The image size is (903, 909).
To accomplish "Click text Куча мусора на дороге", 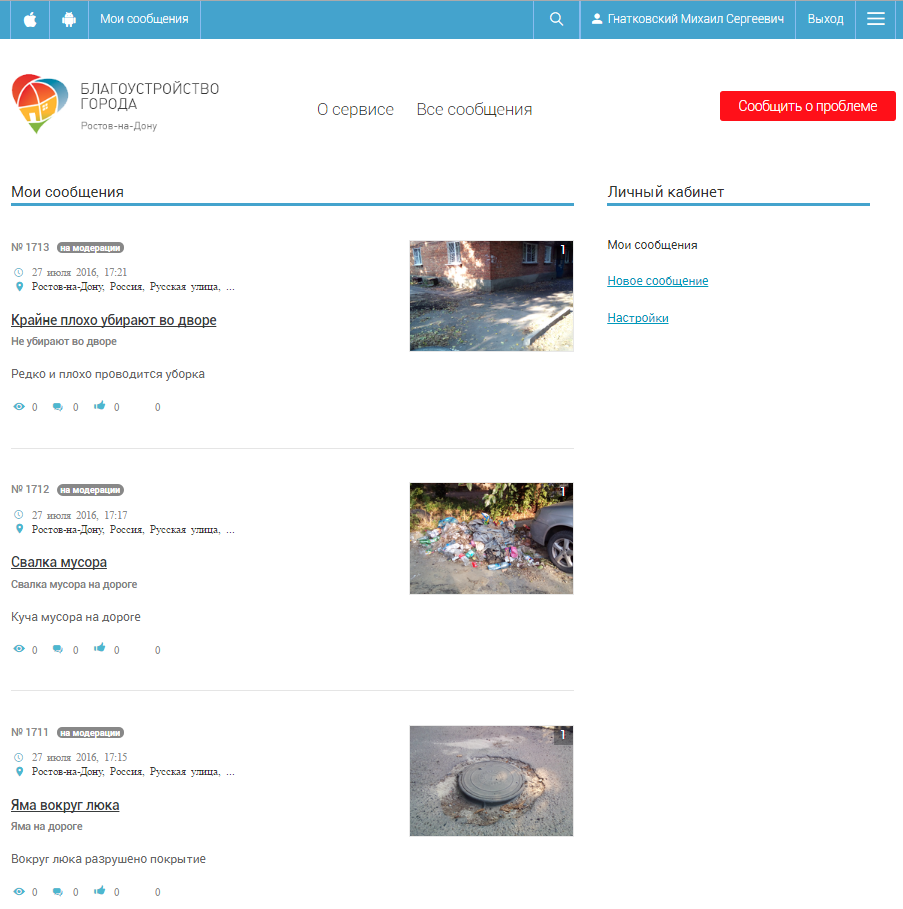I will coord(76,617).
